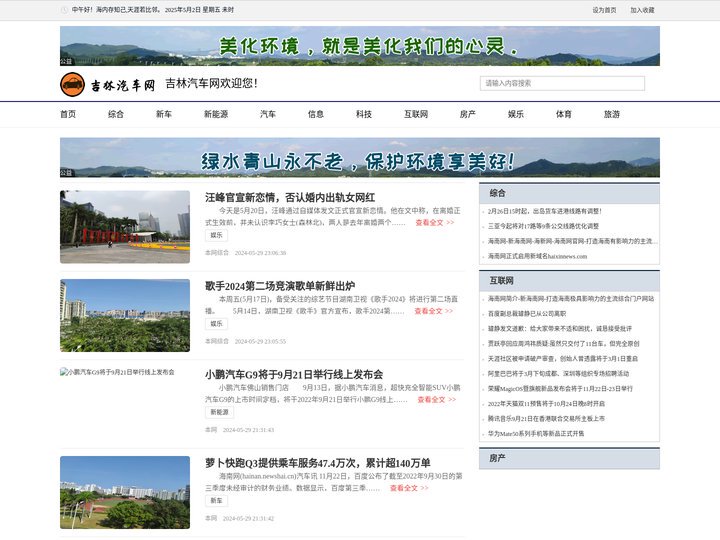
Task: Click broken image for 小鹏汽车G9 article
Action: click(x=117, y=372)
